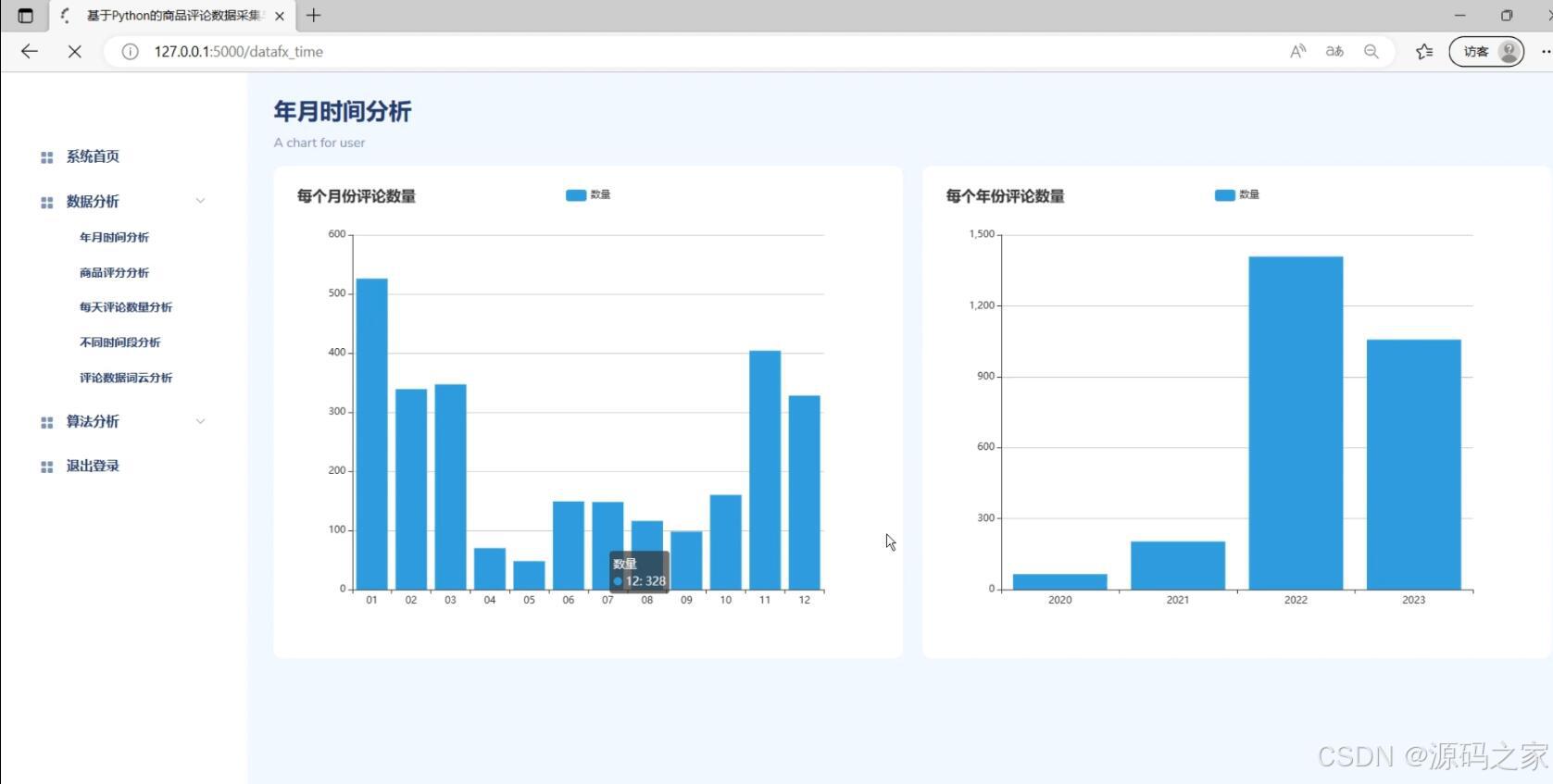Click the grid icon beside 数据分析

click(x=47, y=202)
